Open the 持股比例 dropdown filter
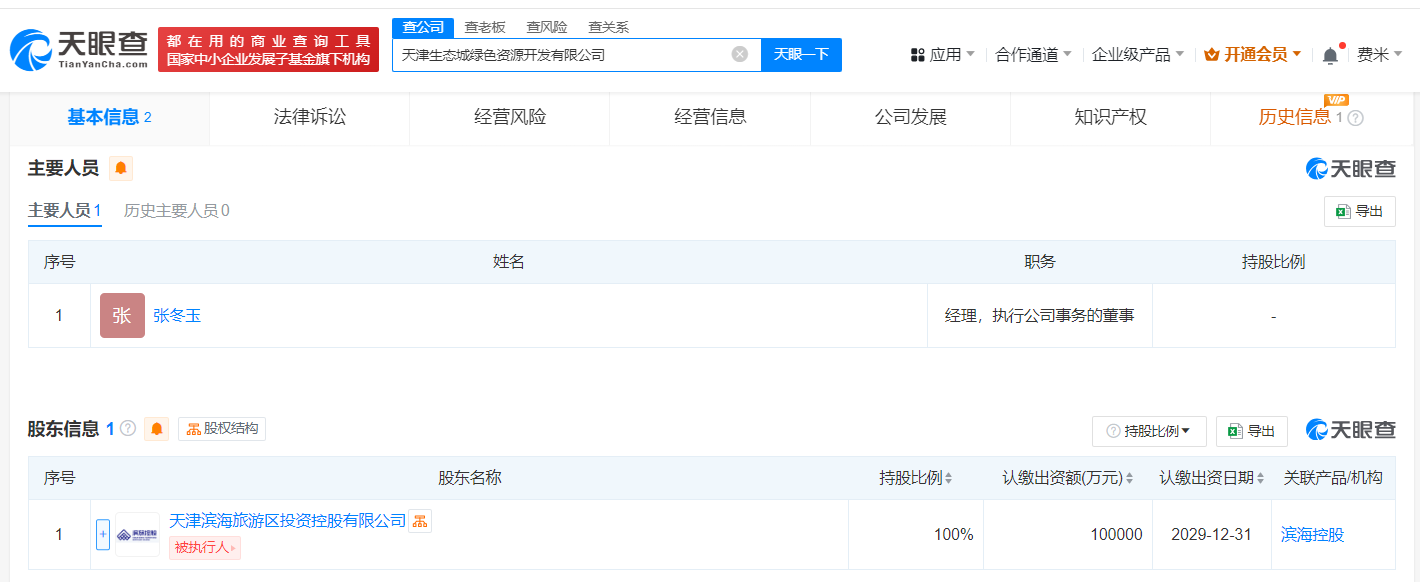This screenshot has width=1420, height=582. 1149,431
